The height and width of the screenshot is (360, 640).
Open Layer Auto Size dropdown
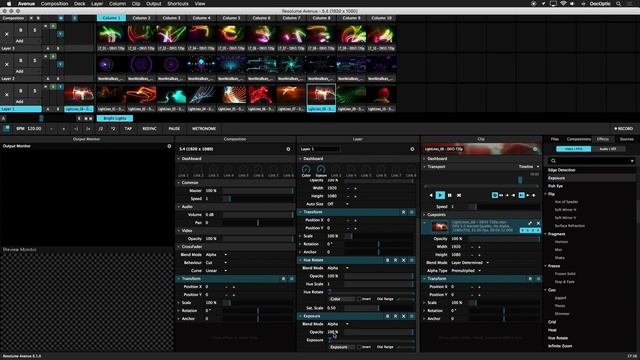pyautogui.click(x=338, y=204)
